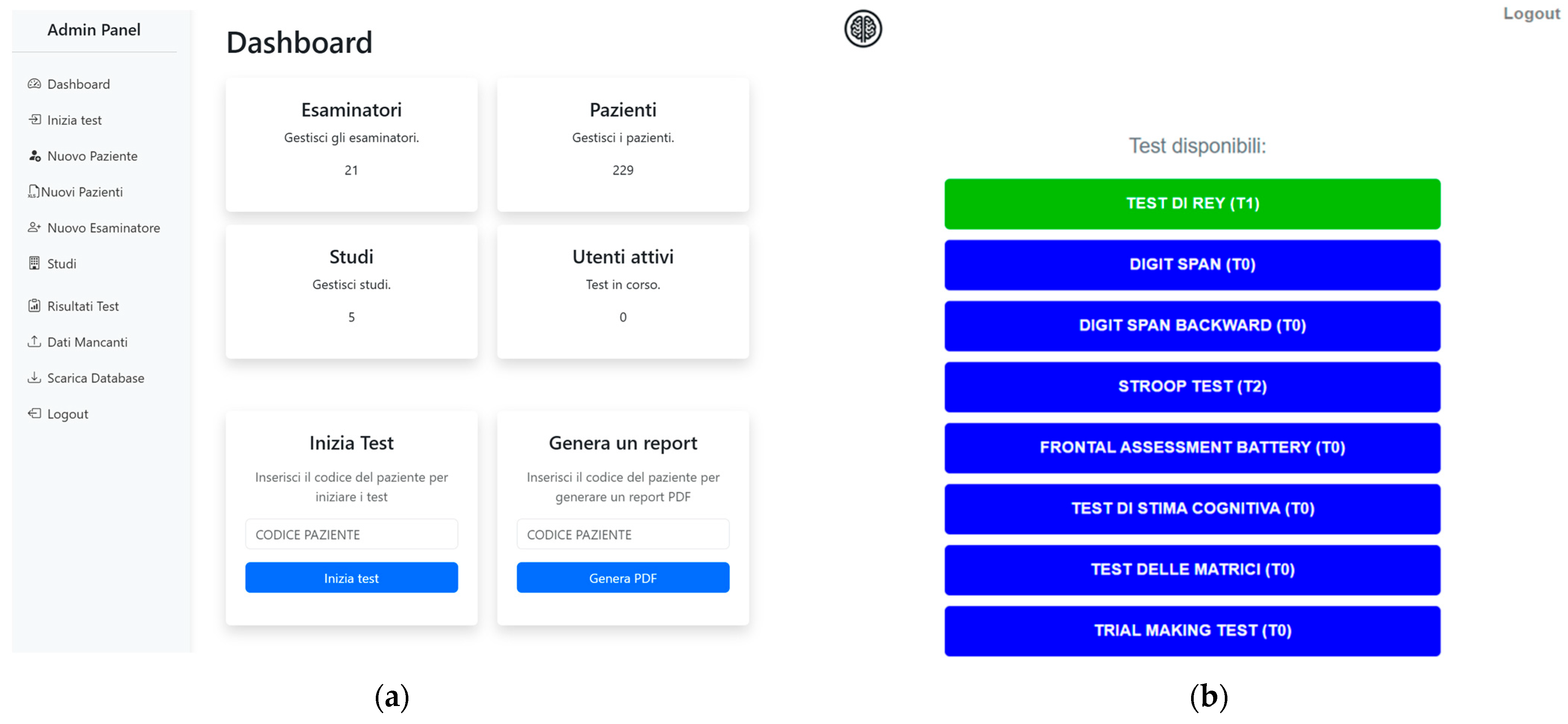1568x724 pixels.
Task: Click Gestisci gli esaminatori text
Action: click(351, 138)
